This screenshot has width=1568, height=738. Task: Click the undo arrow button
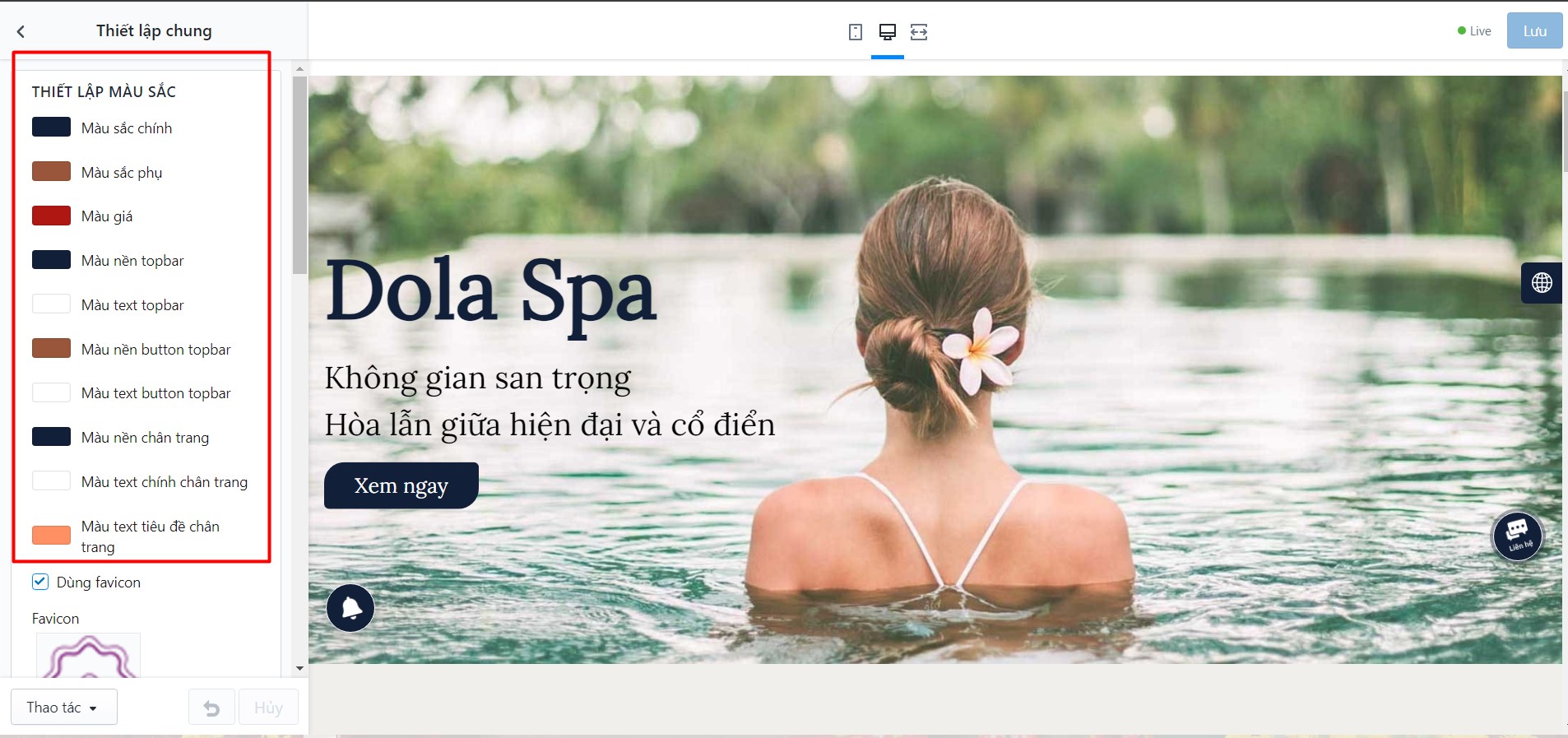click(211, 708)
